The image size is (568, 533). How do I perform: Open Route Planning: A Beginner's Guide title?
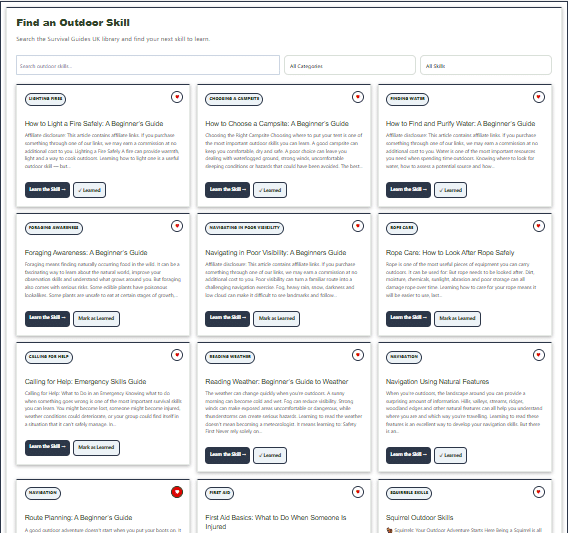coord(78,517)
